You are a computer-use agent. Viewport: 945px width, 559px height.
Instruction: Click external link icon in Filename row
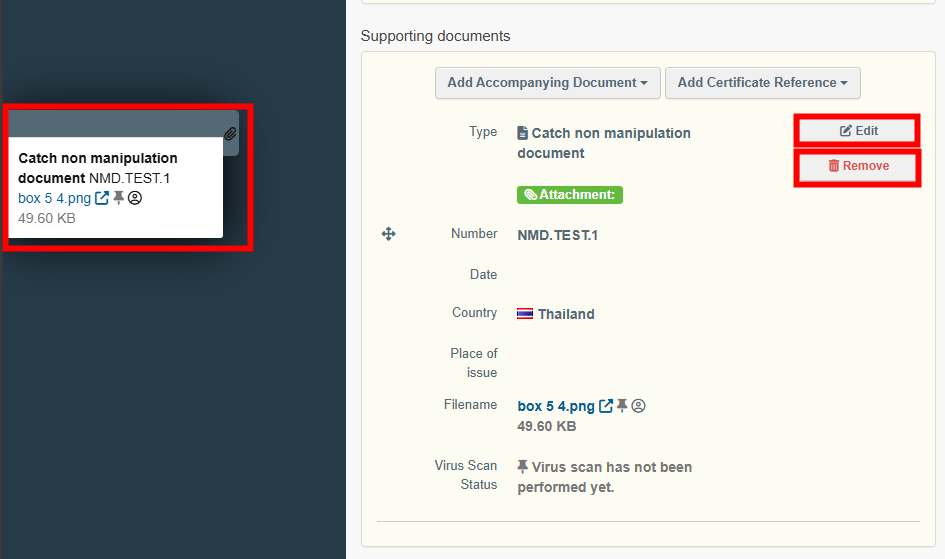[x=606, y=406]
